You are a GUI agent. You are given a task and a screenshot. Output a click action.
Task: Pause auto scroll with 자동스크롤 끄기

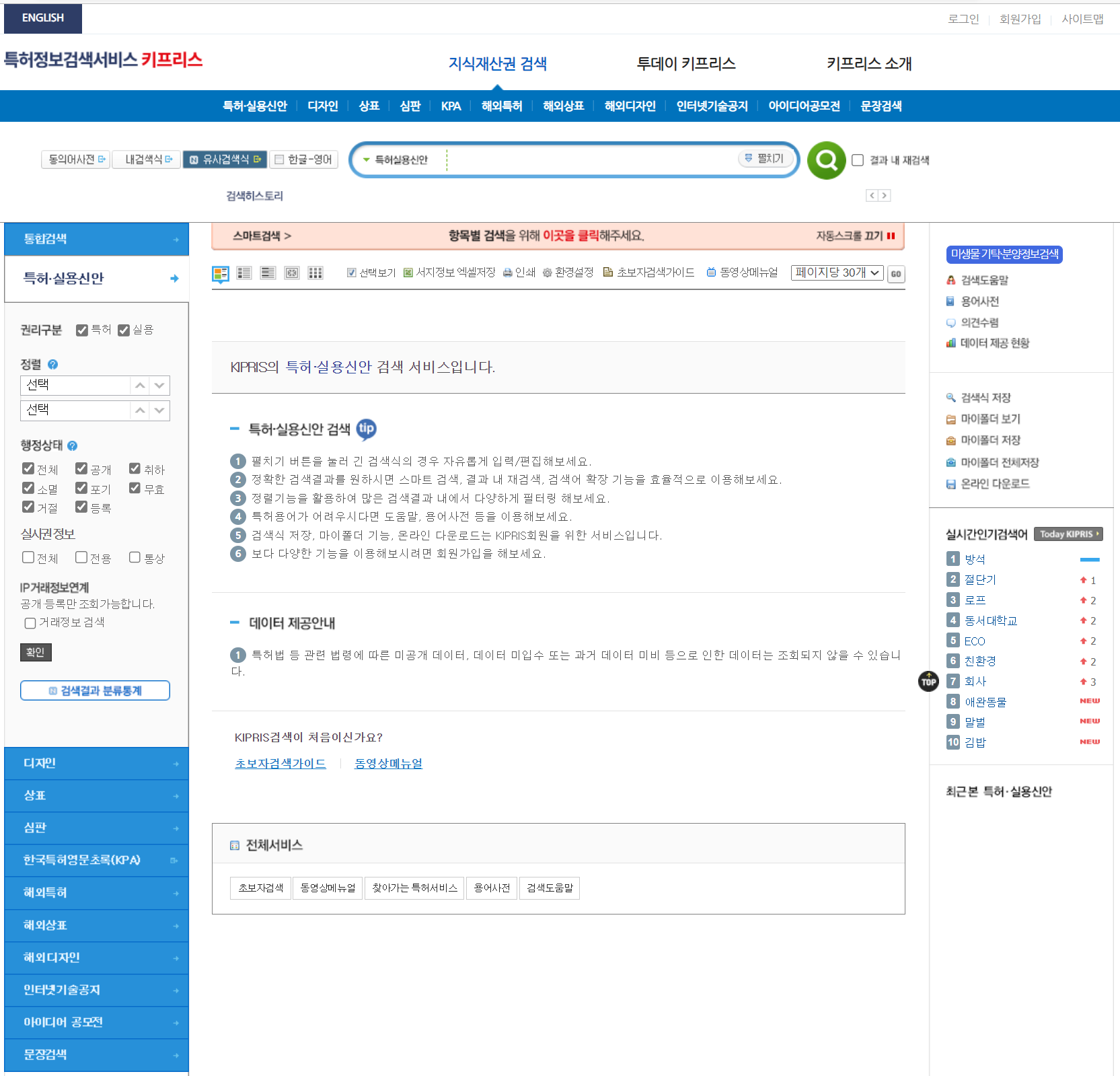click(x=856, y=236)
